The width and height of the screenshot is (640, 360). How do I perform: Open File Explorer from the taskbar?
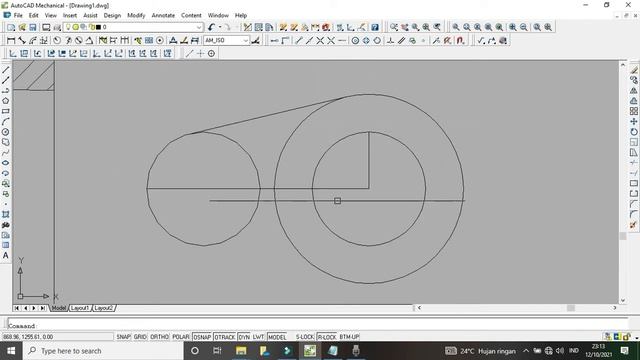point(241,351)
